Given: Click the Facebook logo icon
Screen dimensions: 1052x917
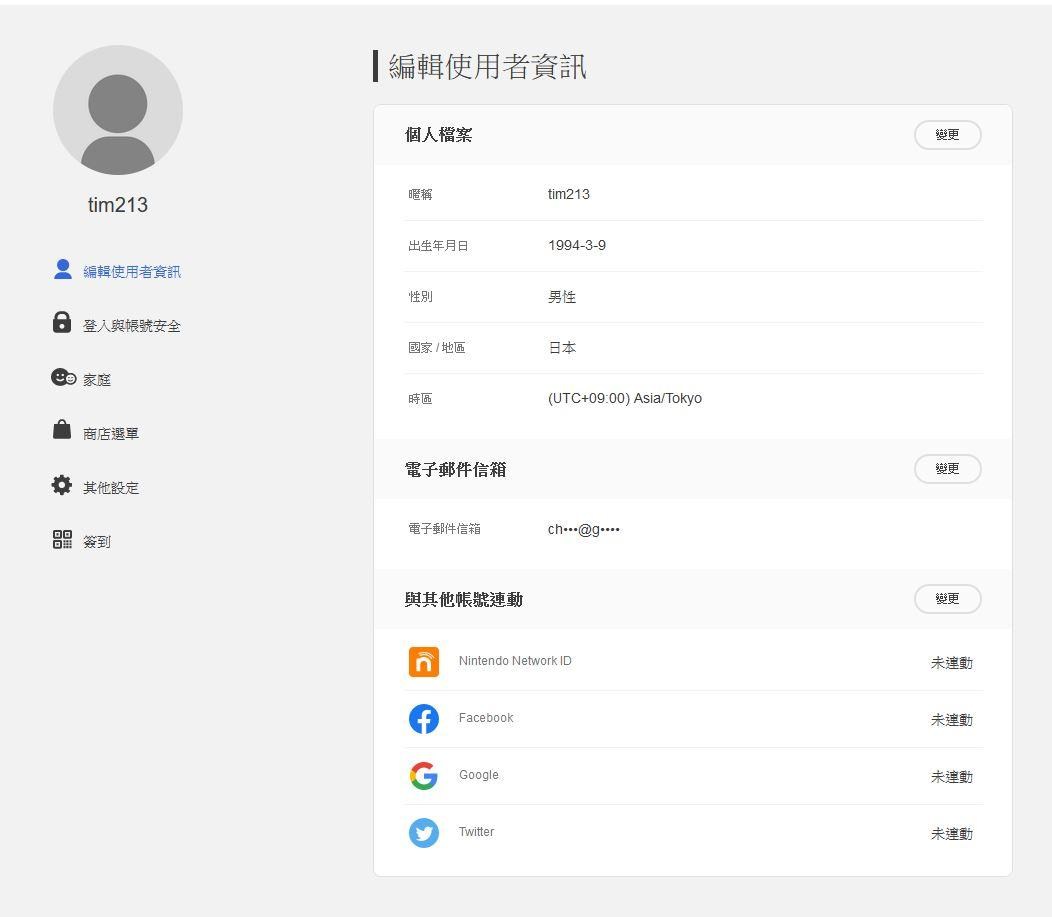Looking at the screenshot, I should [424, 719].
